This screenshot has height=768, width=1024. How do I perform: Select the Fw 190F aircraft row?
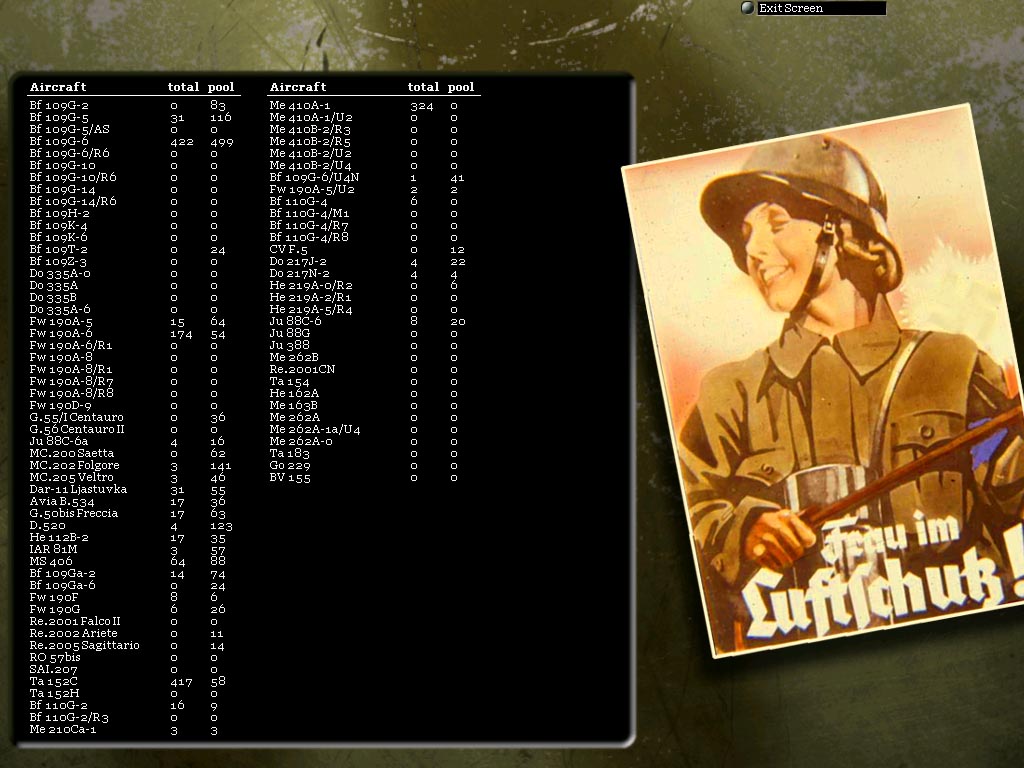[x=133, y=598]
